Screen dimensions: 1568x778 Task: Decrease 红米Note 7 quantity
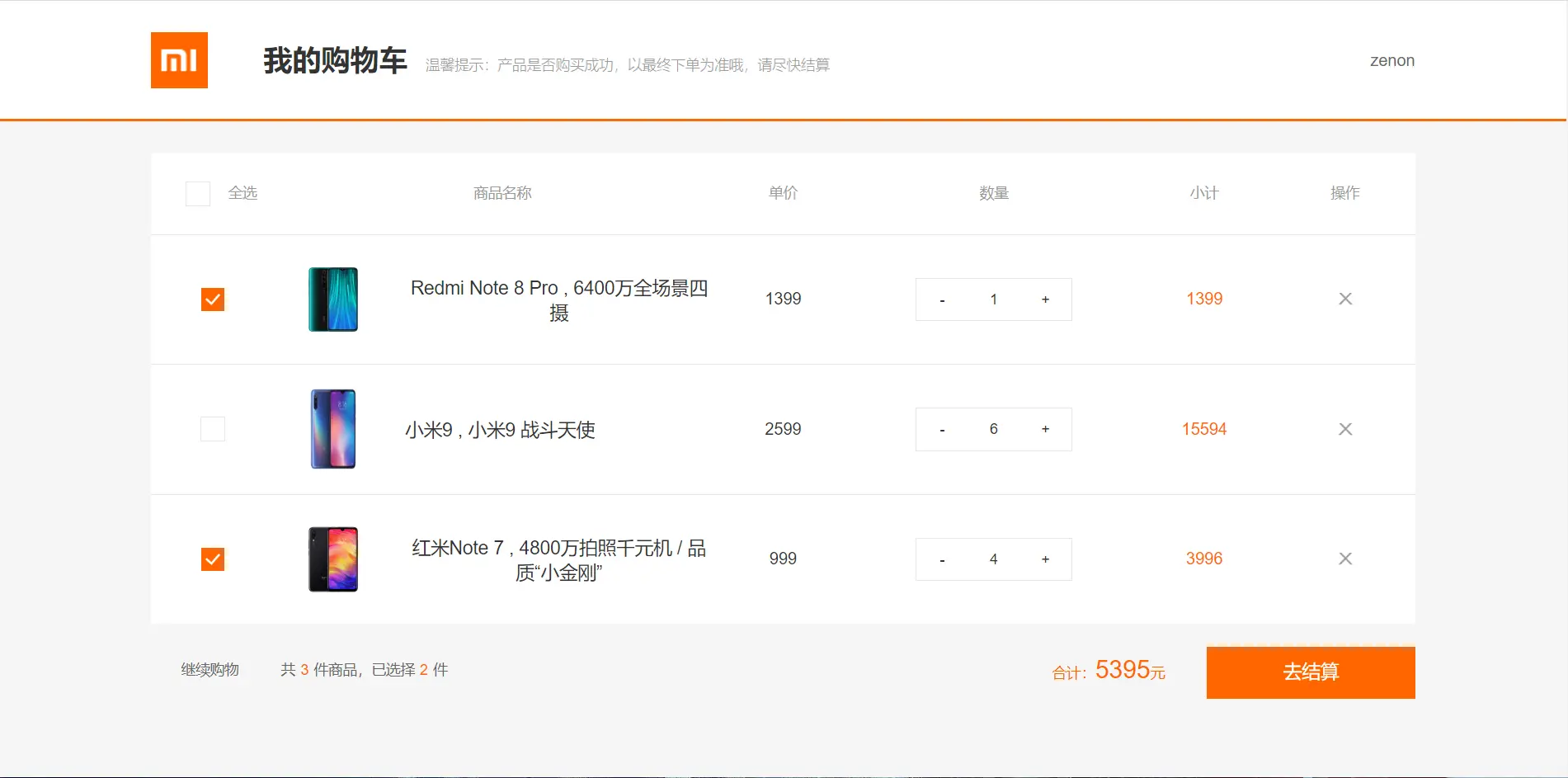tap(942, 559)
